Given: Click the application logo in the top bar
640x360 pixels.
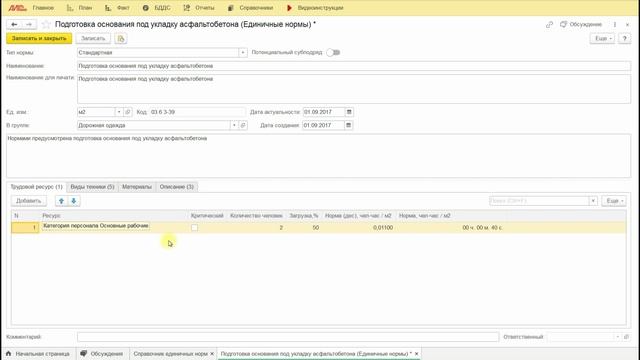Looking at the screenshot, I should [x=17, y=8].
